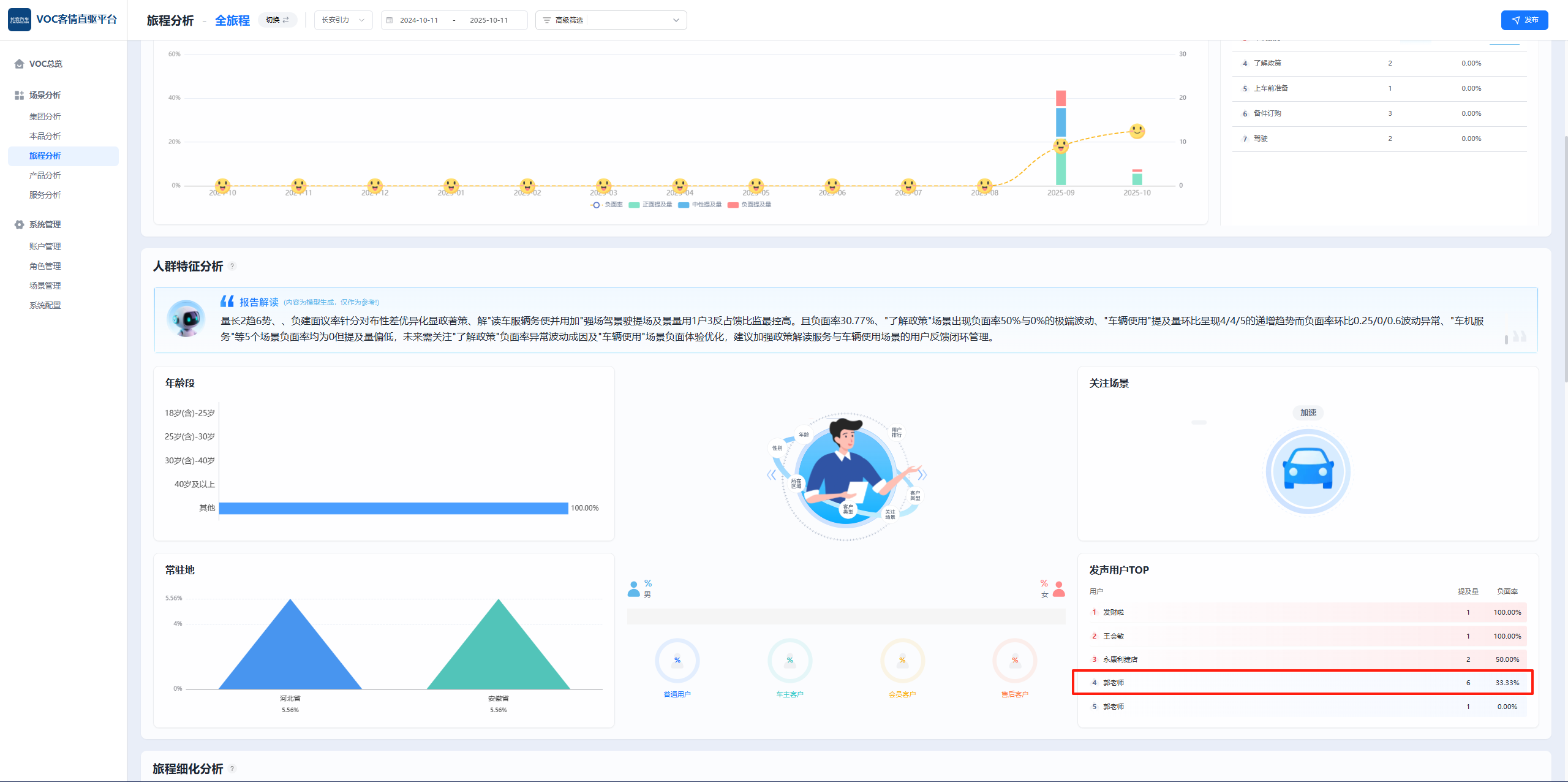Click help icon beside 人群特征分析
1568x782 pixels.
pyautogui.click(x=232, y=267)
